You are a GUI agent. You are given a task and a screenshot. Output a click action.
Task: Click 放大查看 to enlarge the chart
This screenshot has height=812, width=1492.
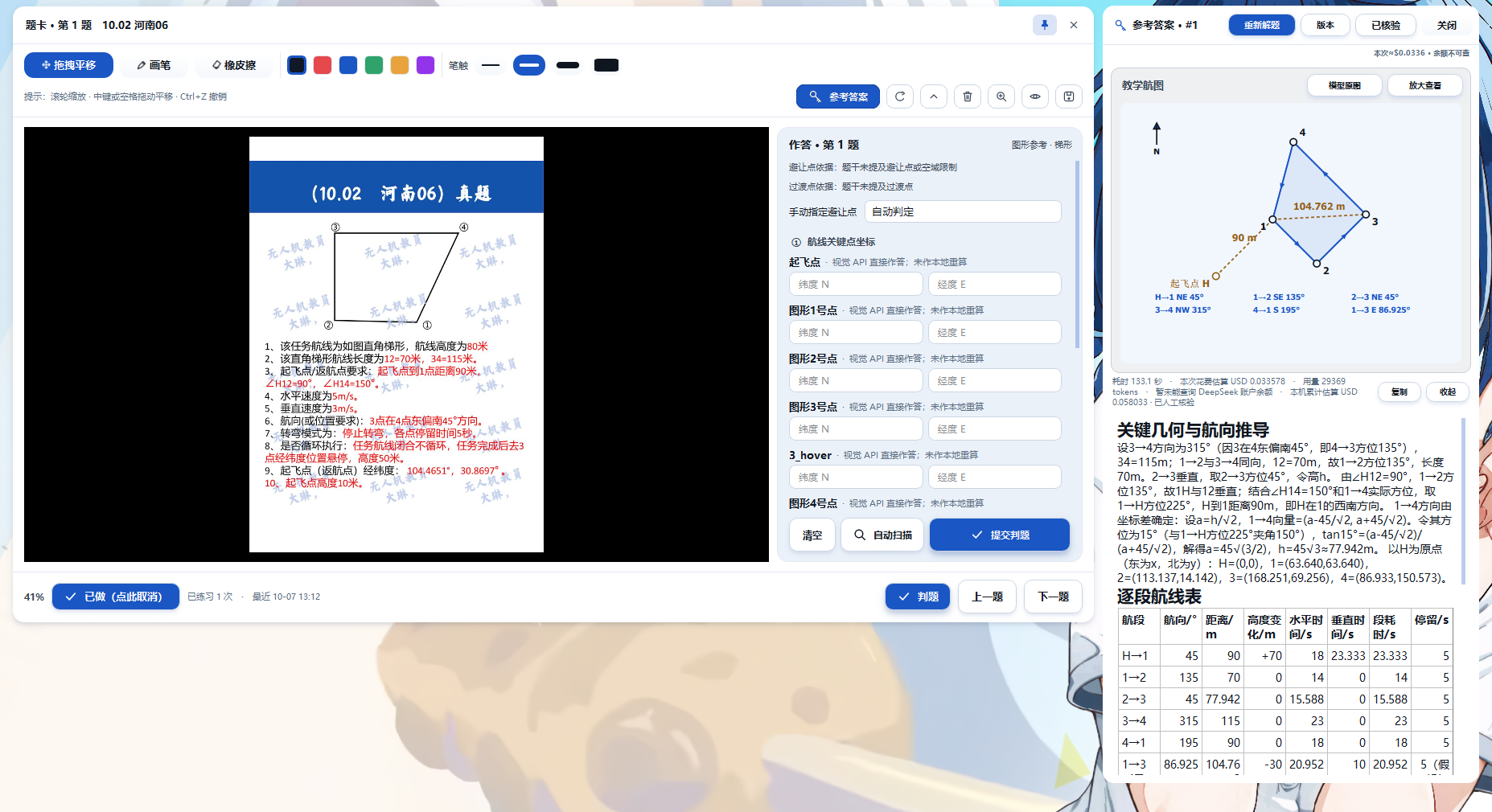(x=1425, y=85)
